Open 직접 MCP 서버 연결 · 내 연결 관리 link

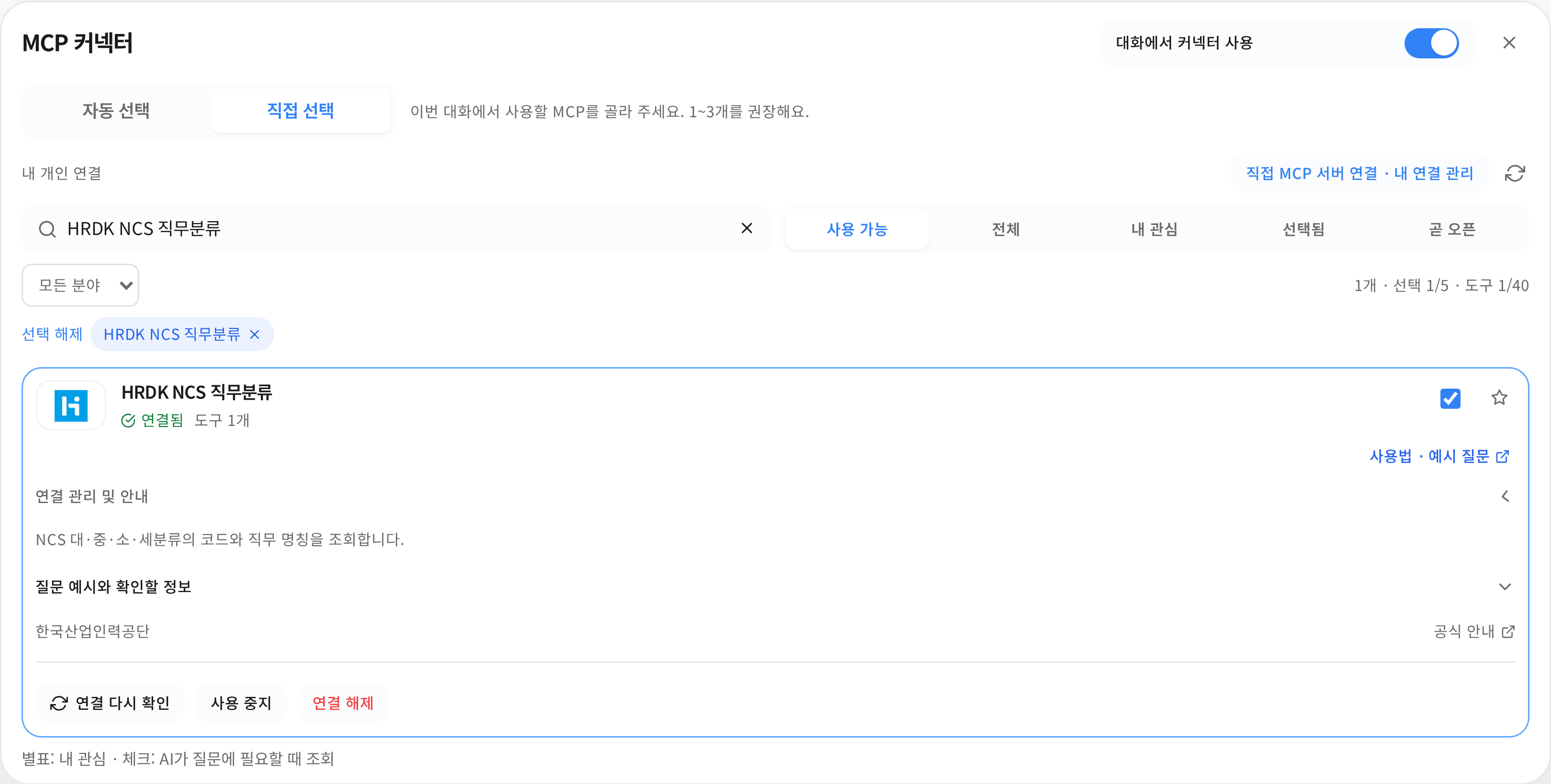(1360, 173)
